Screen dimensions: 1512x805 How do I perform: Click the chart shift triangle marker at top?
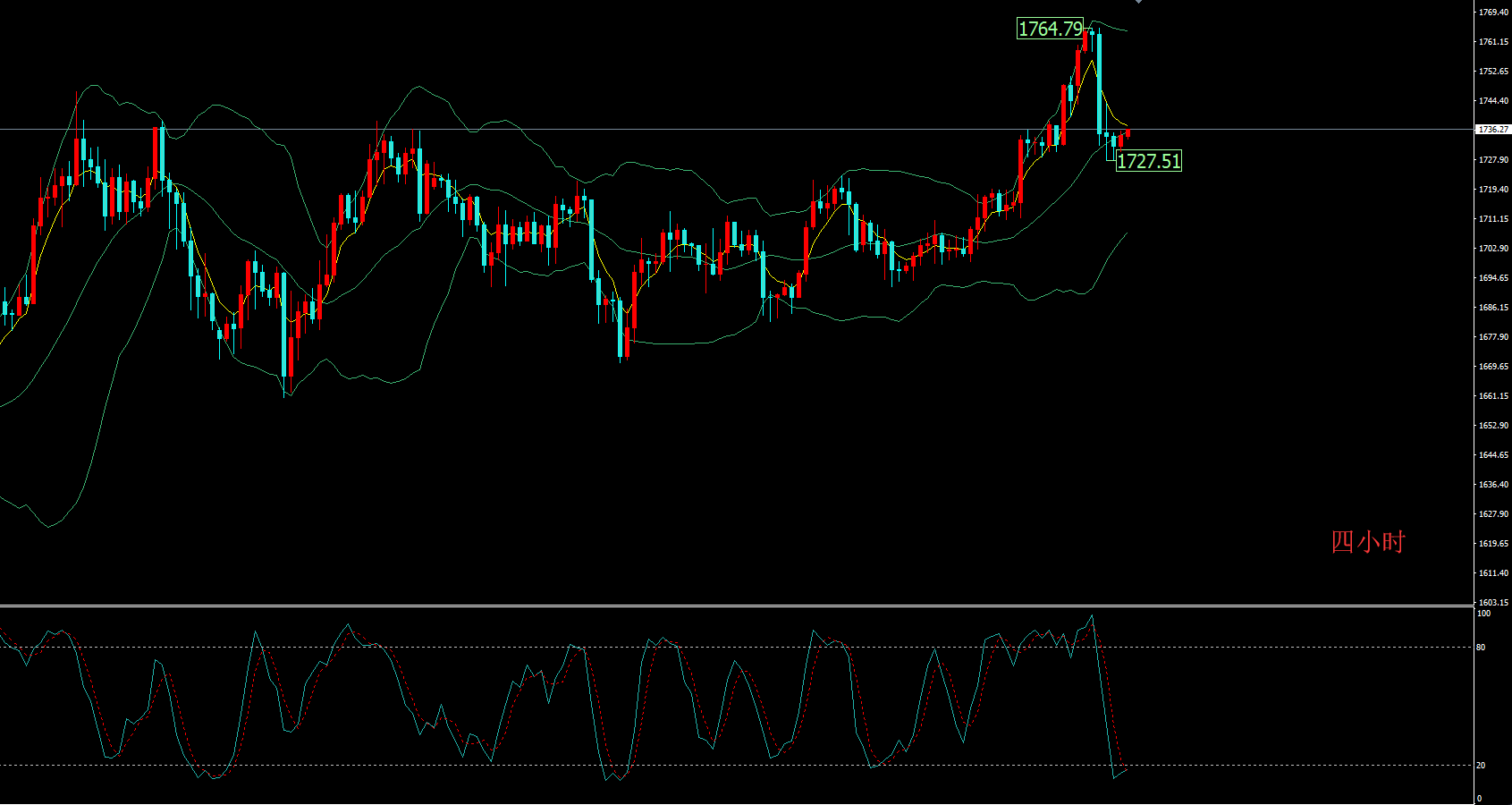click(1138, 2)
